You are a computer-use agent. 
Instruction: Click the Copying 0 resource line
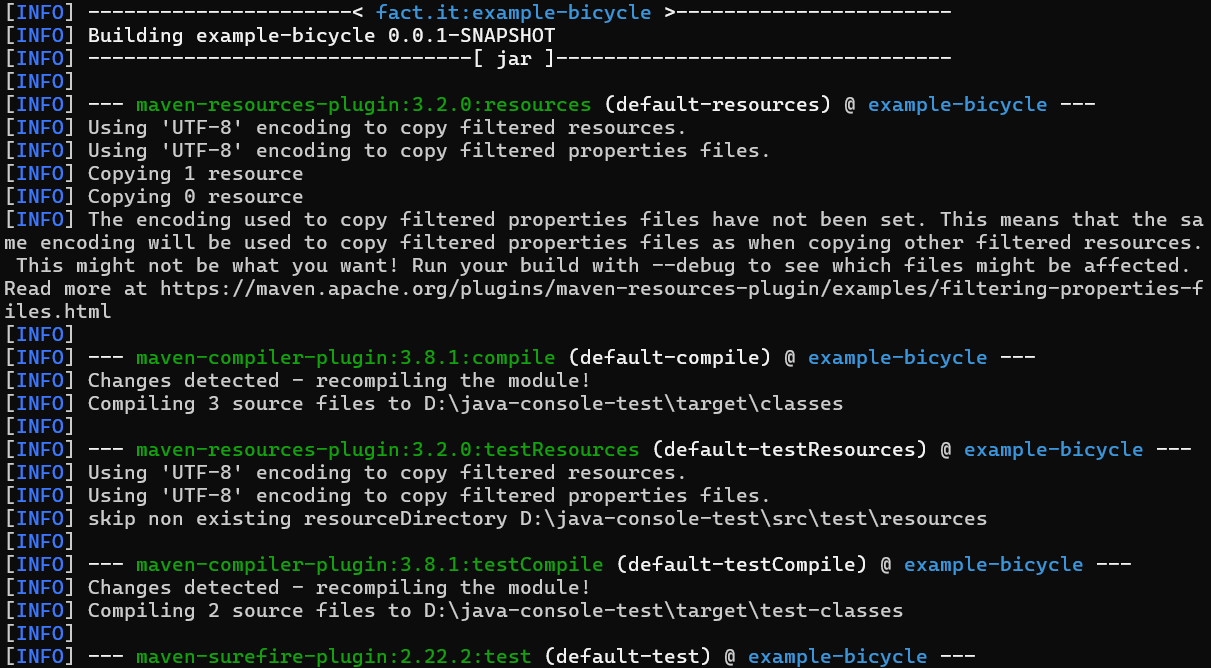tap(196, 196)
